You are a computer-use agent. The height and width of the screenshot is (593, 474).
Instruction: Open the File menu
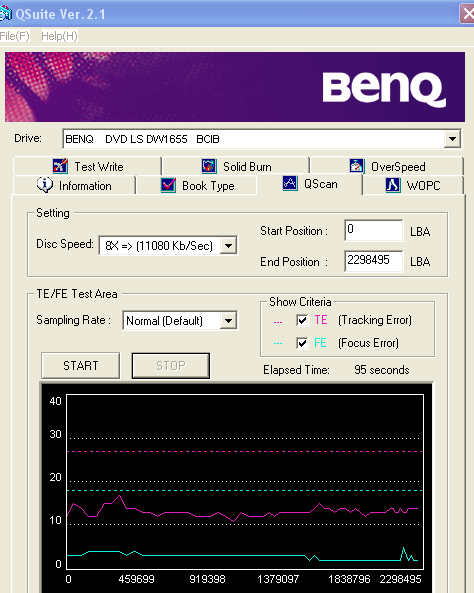point(14,36)
